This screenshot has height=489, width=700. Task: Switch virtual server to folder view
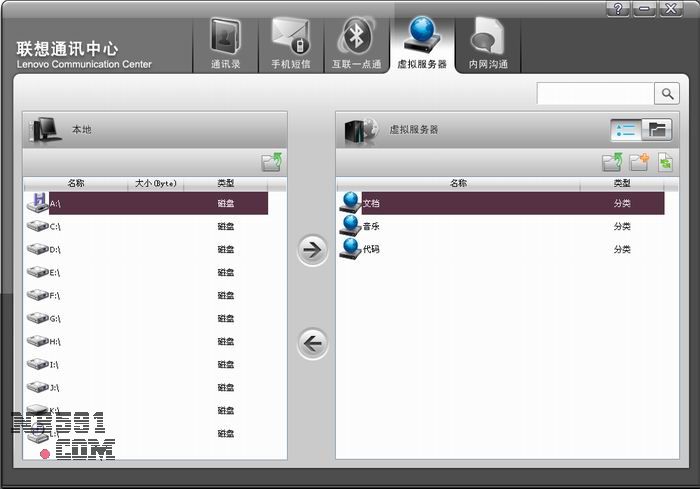pos(656,130)
